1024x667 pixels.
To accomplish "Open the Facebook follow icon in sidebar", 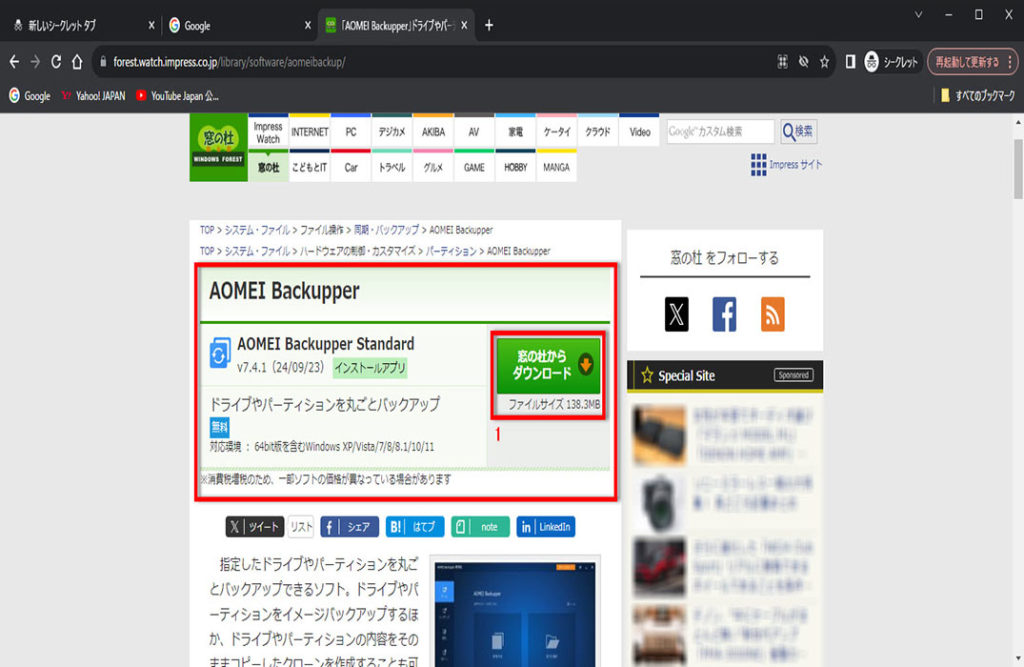I will (724, 314).
